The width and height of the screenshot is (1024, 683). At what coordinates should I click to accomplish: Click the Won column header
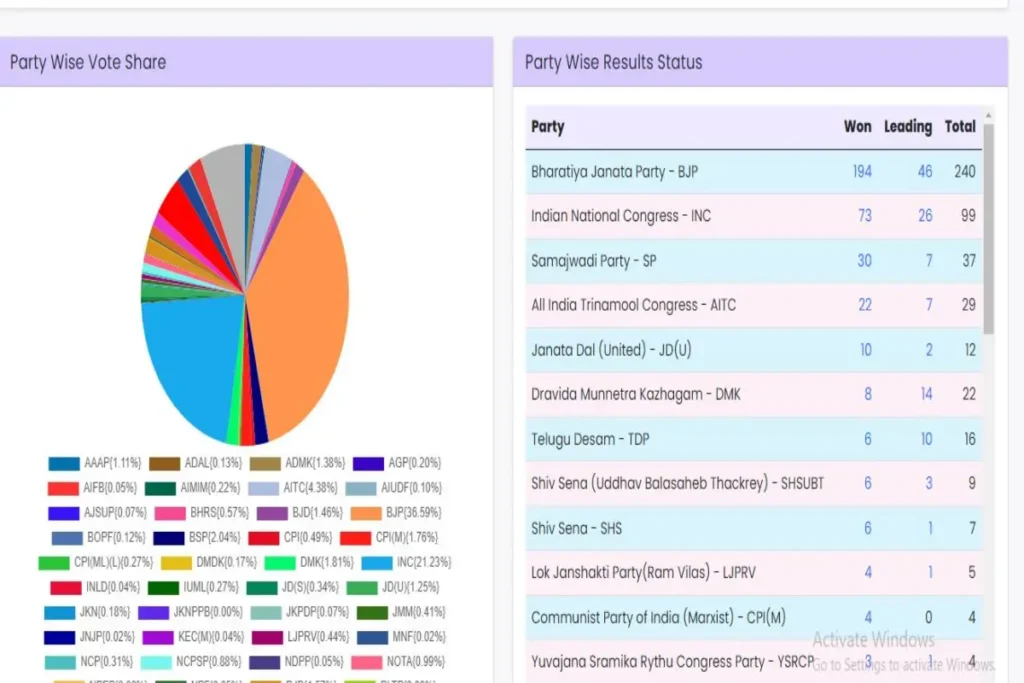click(857, 127)
